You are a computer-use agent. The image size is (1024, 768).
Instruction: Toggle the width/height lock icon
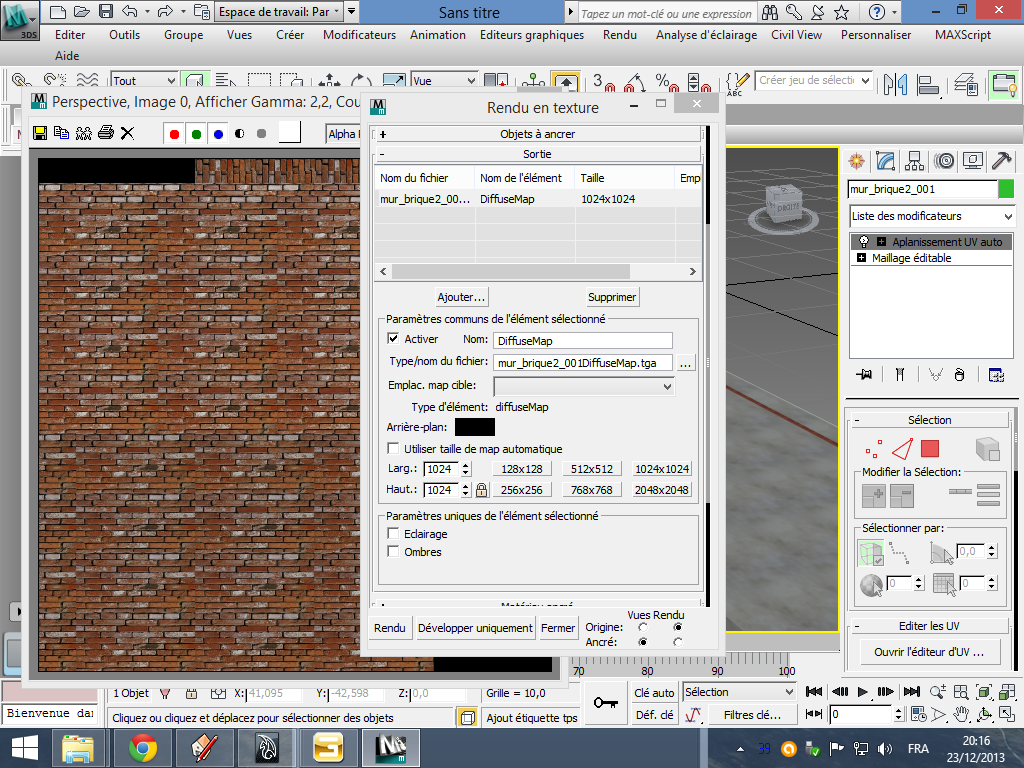[x=481, y=490]
